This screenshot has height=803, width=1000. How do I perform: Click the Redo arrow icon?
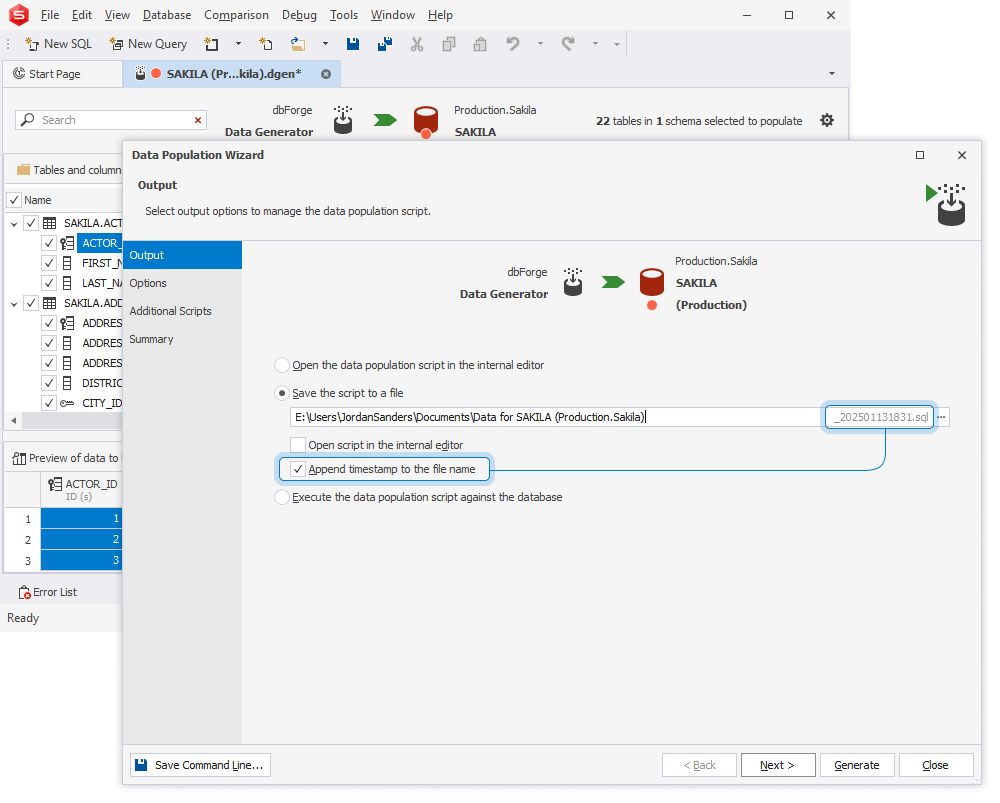pos(568,44)
